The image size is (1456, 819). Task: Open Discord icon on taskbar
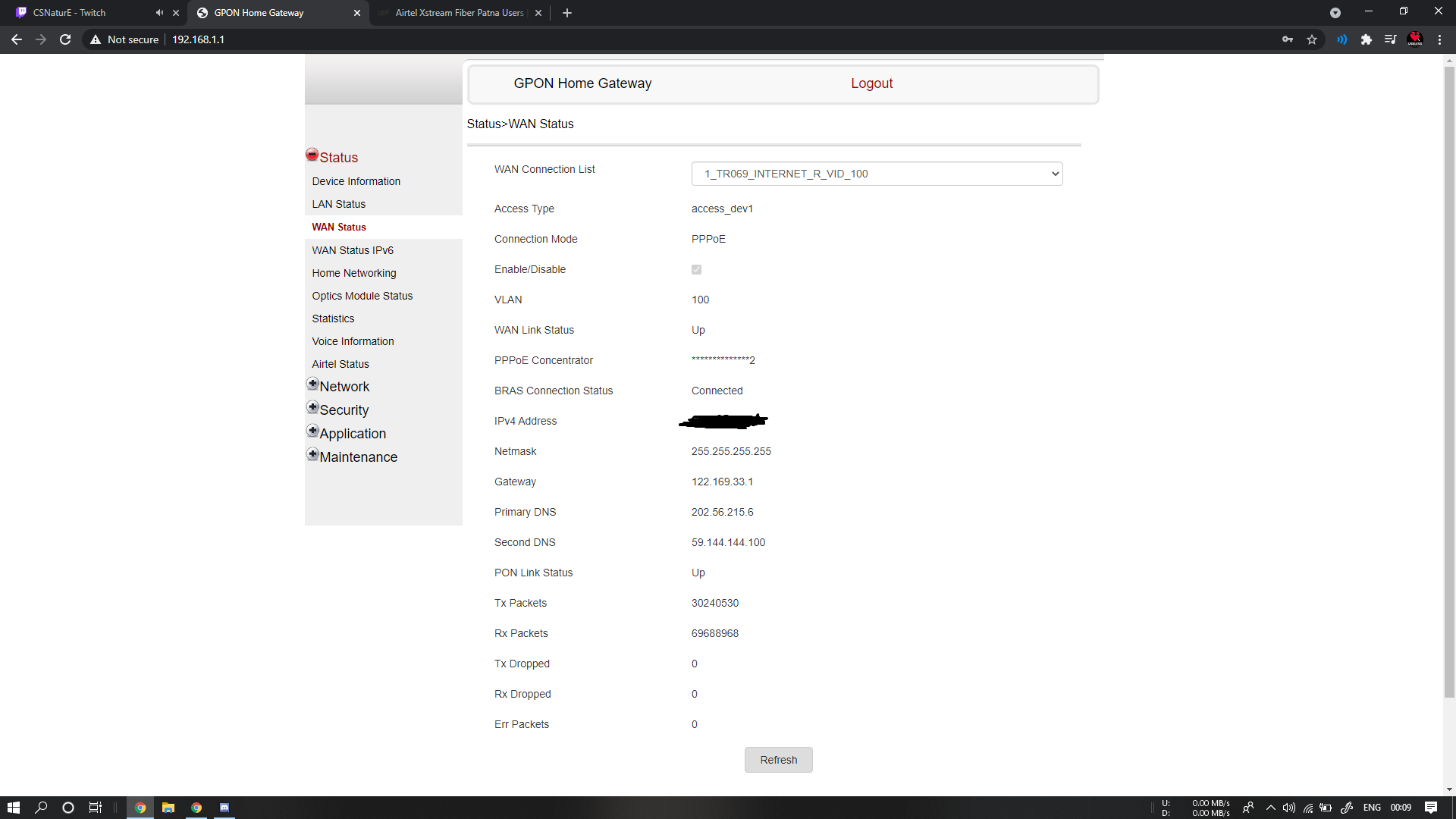[224, 808]
